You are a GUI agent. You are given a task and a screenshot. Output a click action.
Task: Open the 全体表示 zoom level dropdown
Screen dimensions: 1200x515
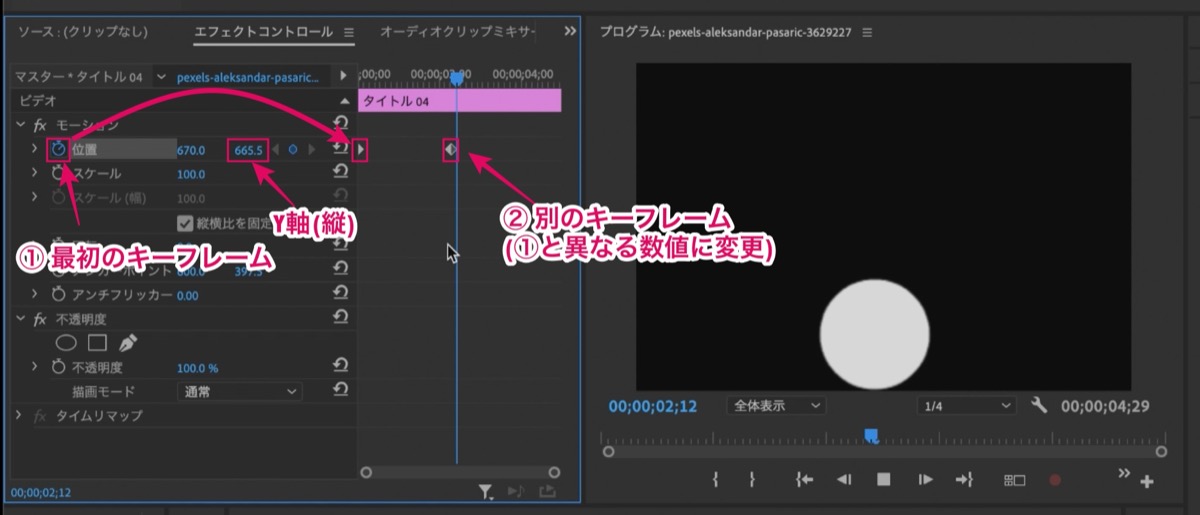[x=776, y=405]
